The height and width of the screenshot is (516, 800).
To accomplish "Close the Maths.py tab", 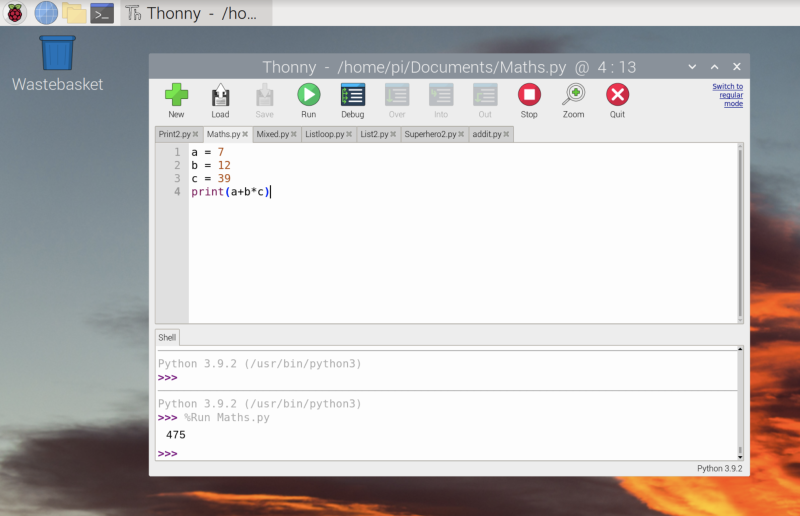I will (245, 134).
